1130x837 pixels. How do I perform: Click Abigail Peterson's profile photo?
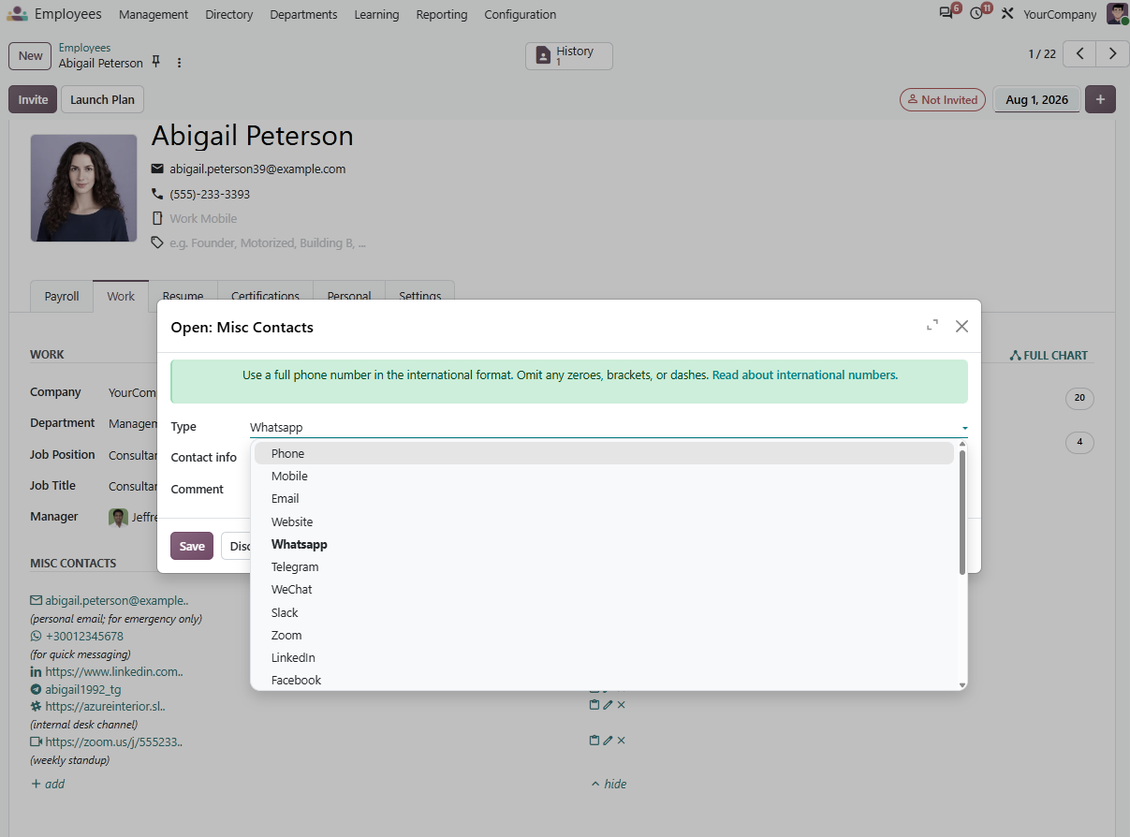pos(84,188)
